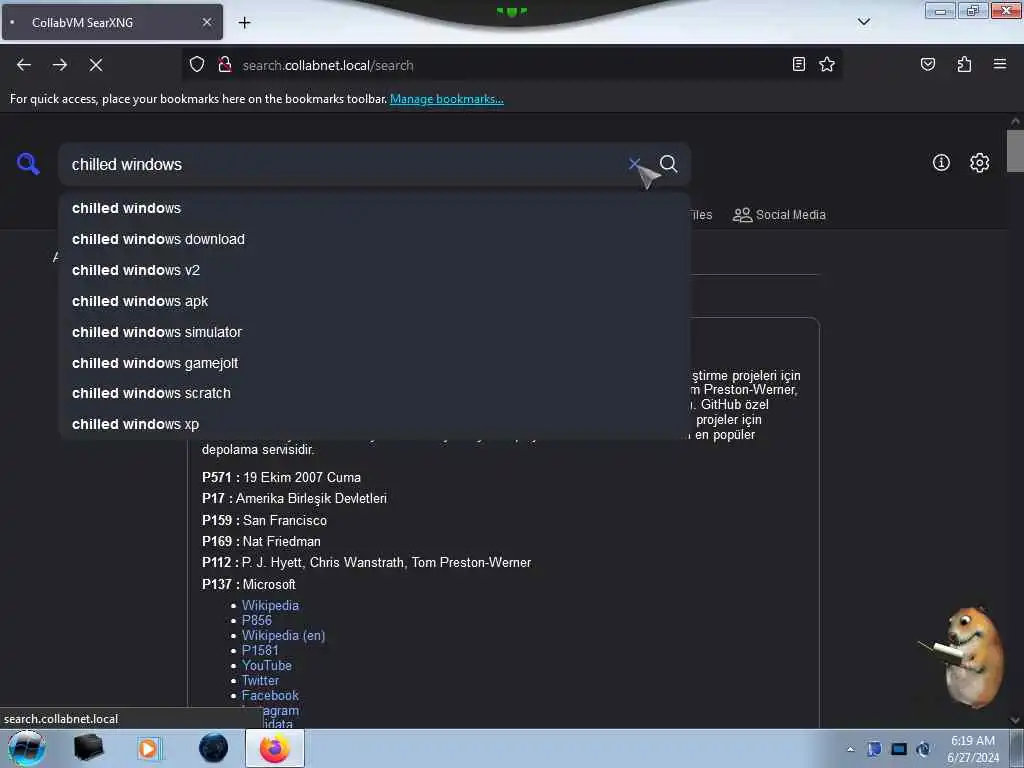Click the monitor tray icon
This screenshot has height=768, width=1024.
(899, 749)
